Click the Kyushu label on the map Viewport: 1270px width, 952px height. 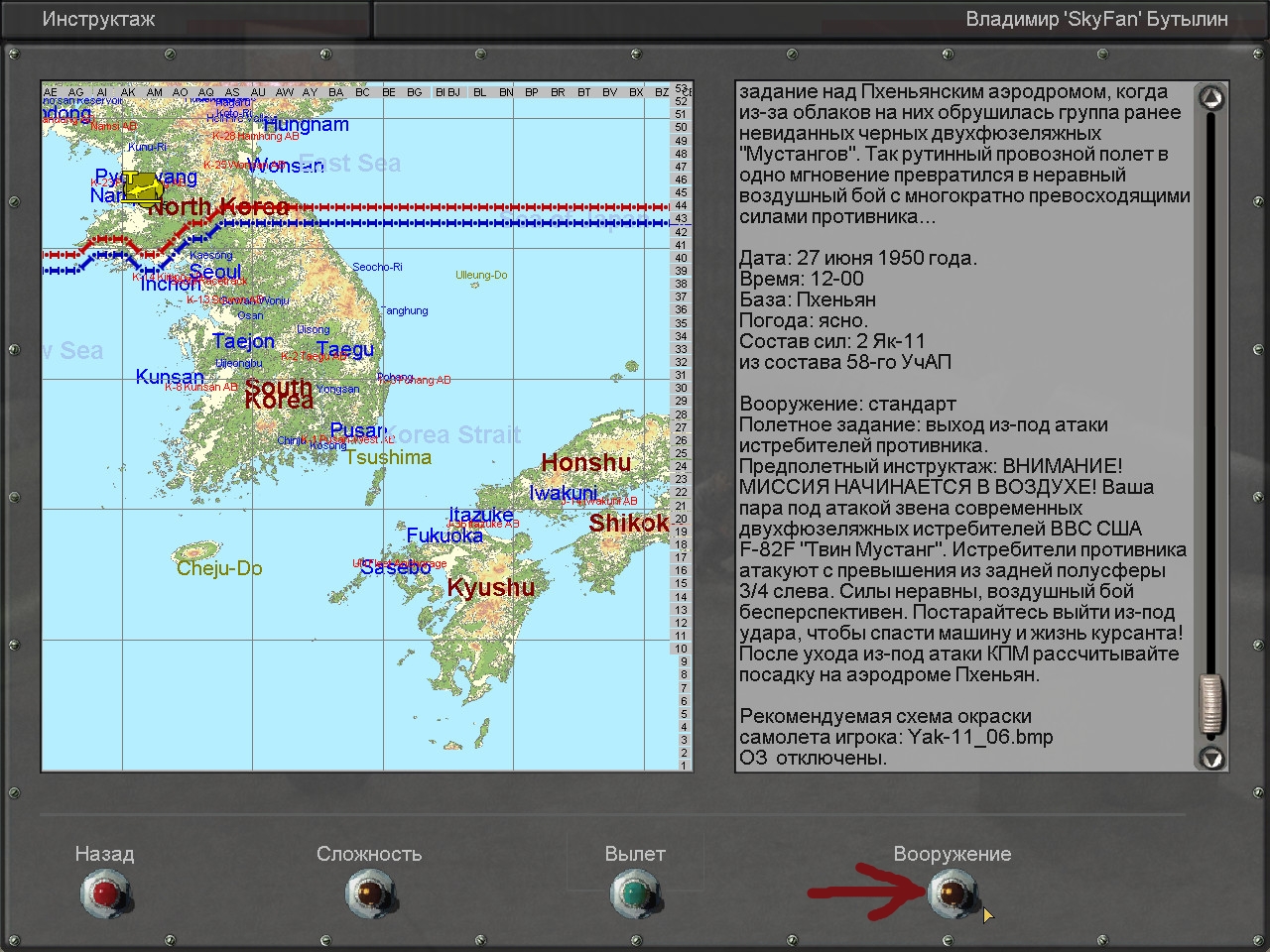pos(491,587)
